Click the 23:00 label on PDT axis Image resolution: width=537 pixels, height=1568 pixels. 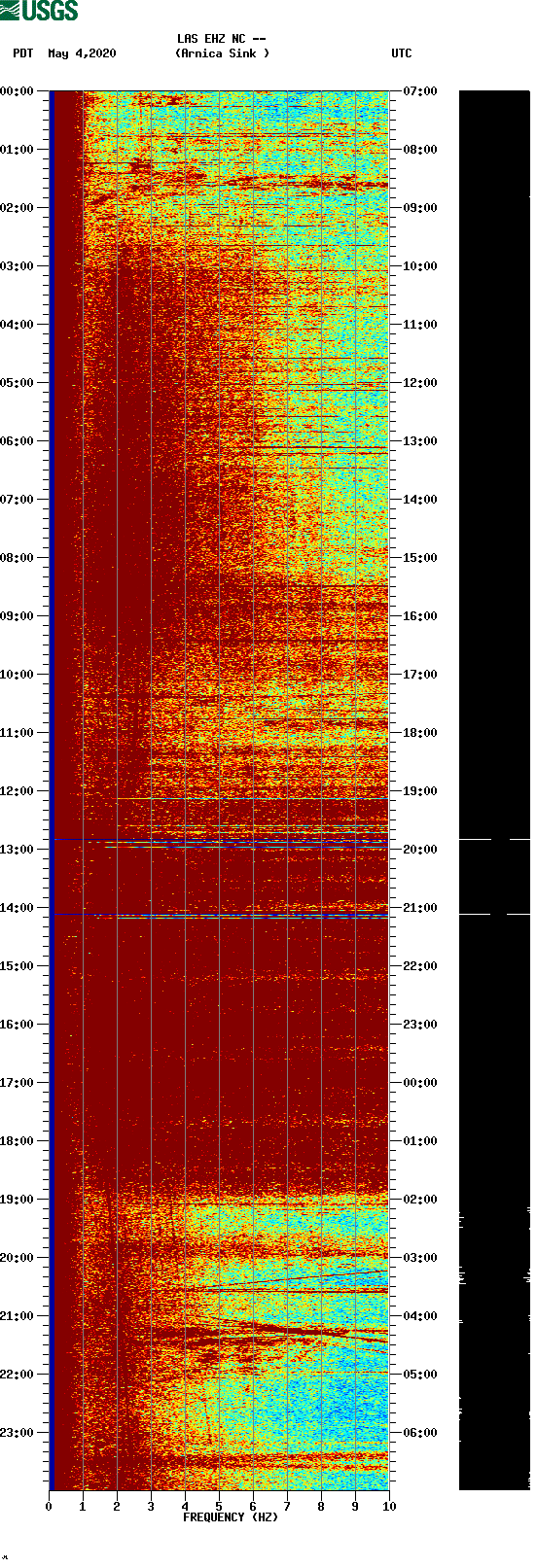tap(17, 1433)
